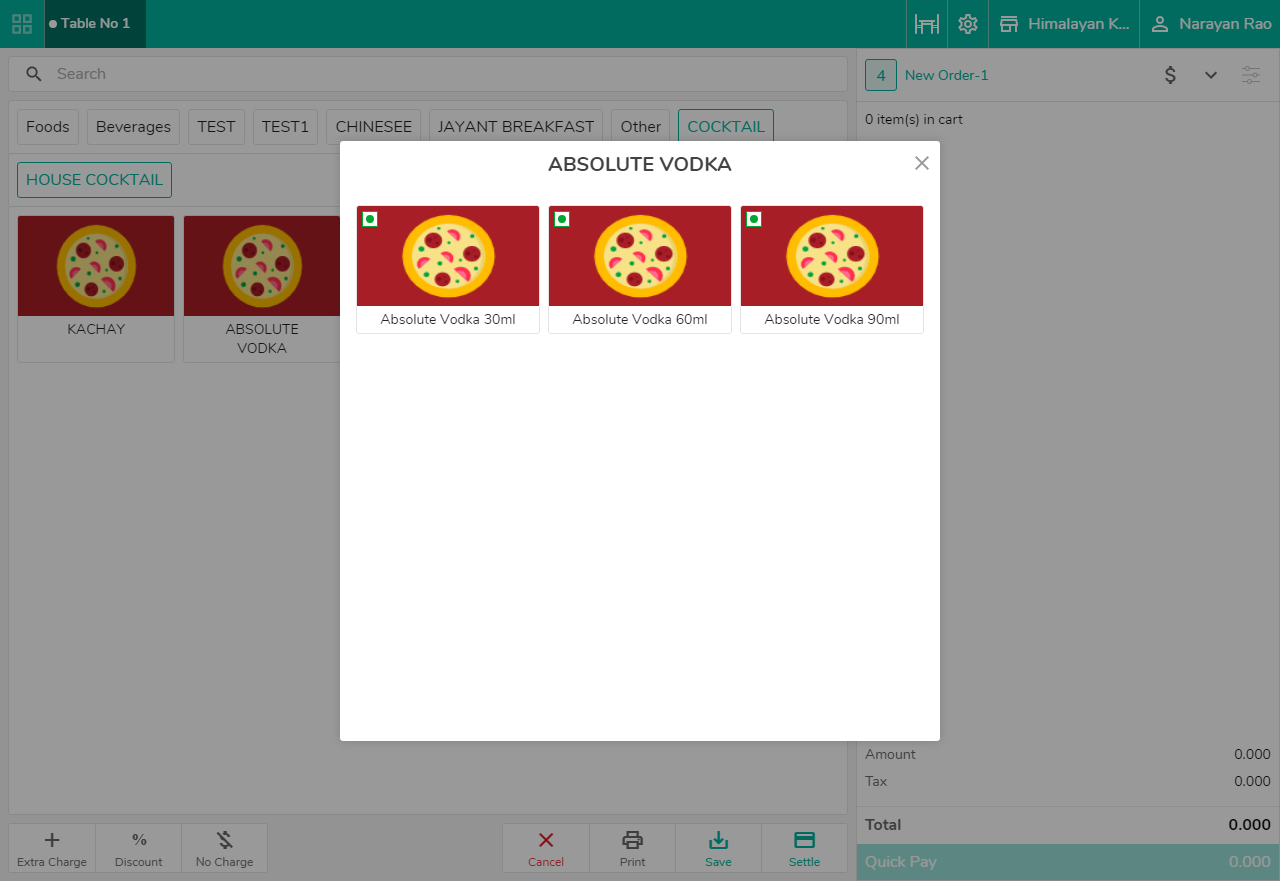Click the 0 item(s) in cart text
1280x881 pixels.
(x=914, y=120)
